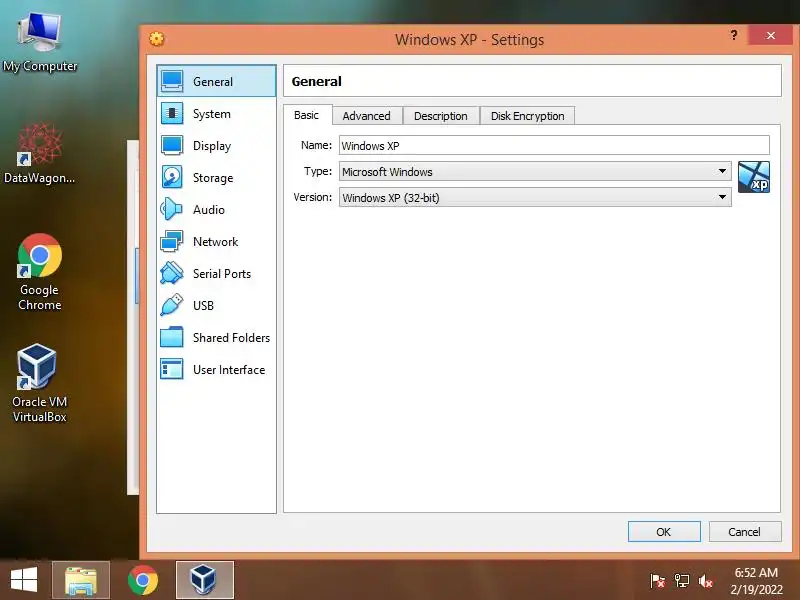800x600 pixels.
Task: Select the System label in sidebar
Action: coord(212,114)
